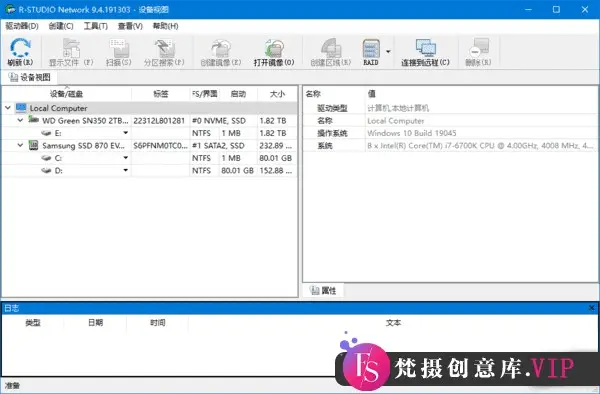Click serial 22312L801281 cell
Viewport: 600px width, 394px height.
coord(159,120)
